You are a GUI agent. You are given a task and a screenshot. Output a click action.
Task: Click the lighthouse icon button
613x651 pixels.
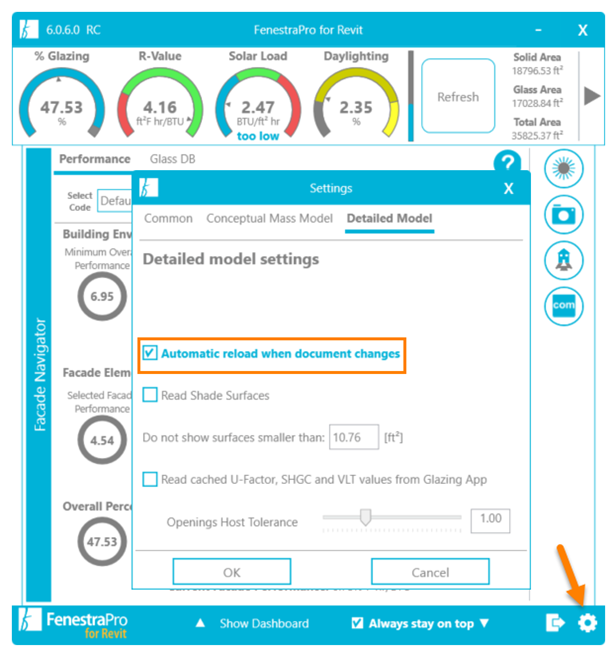point(564,260)
